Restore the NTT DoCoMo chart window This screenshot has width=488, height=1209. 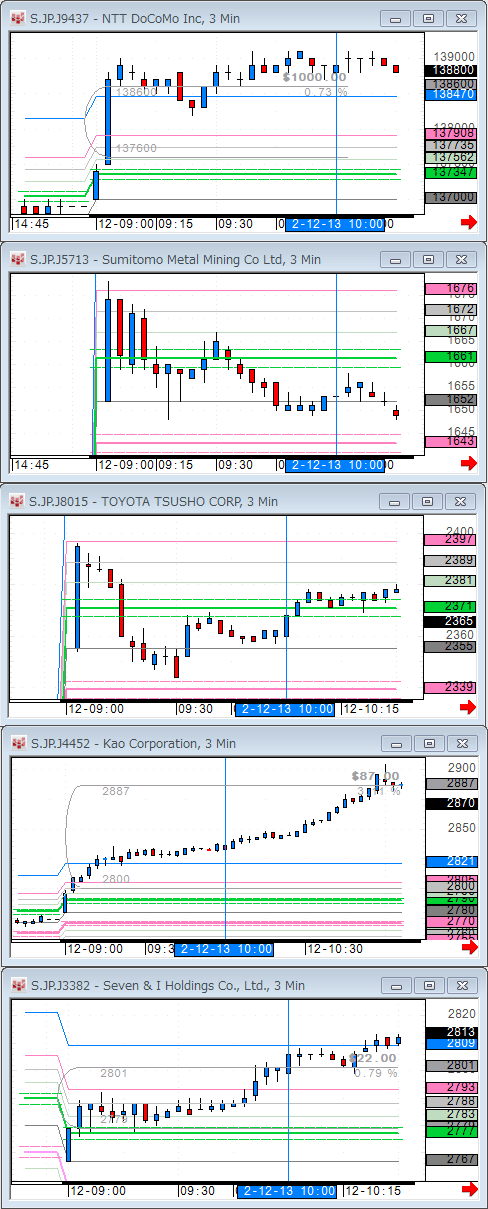pos(429,18)
